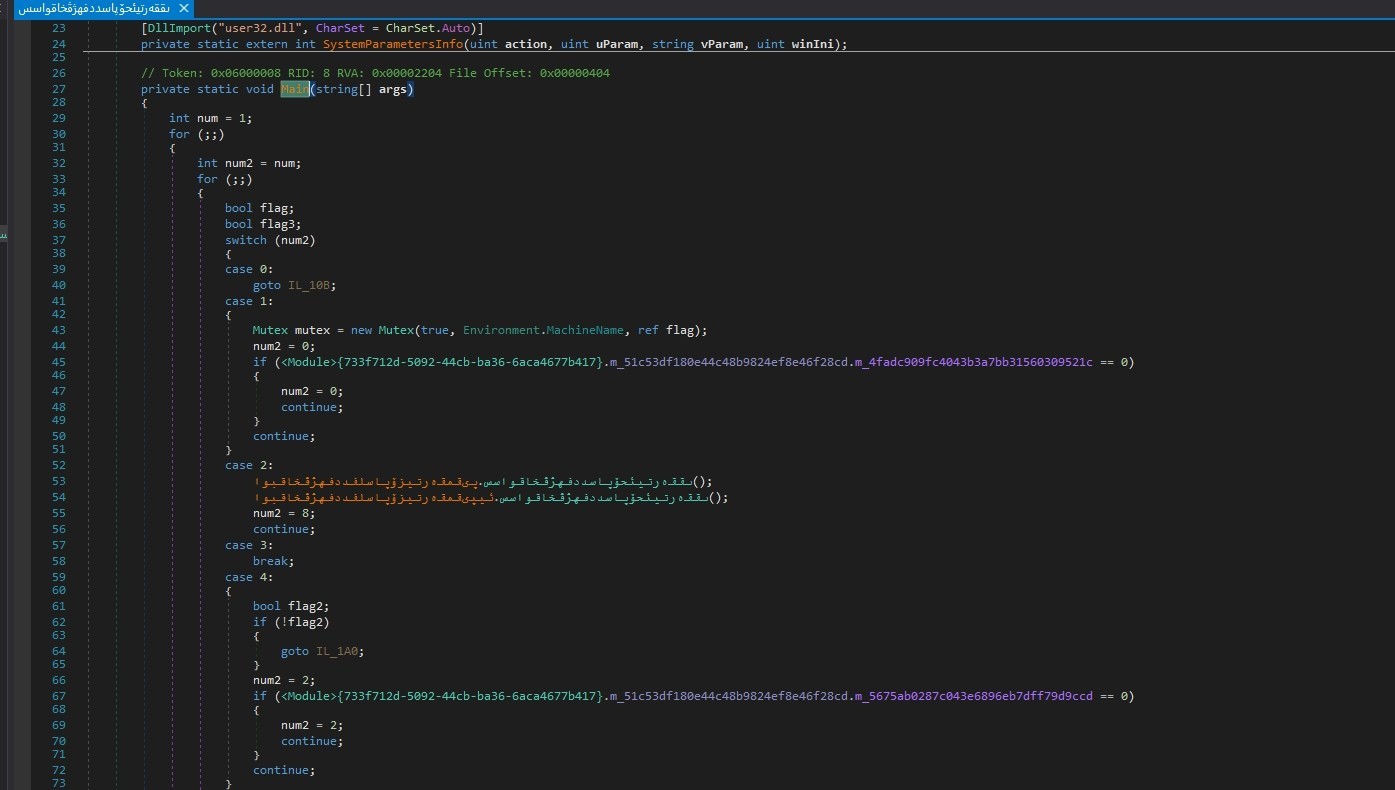The image size is (1395, 790).
Task: Click flag2 in 'bool flag2;' declaration
Action: [305, 606]
